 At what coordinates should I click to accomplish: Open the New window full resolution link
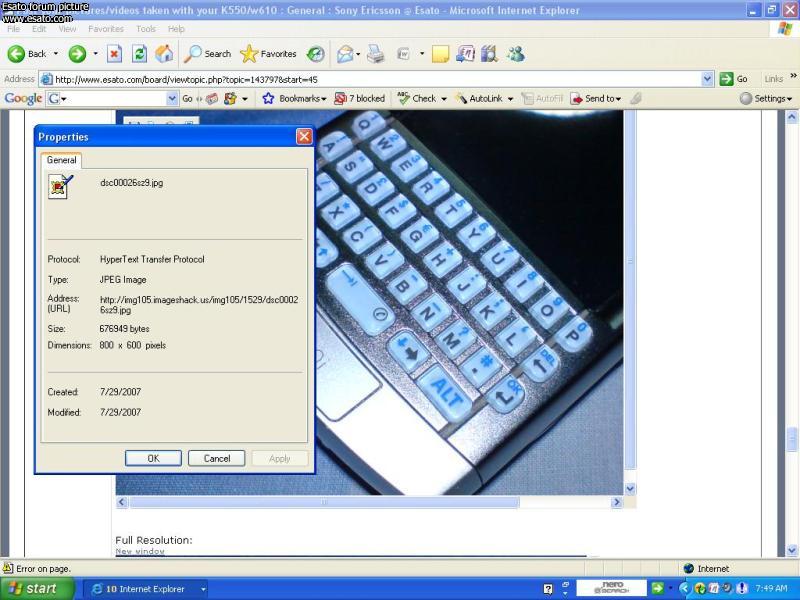140,552
